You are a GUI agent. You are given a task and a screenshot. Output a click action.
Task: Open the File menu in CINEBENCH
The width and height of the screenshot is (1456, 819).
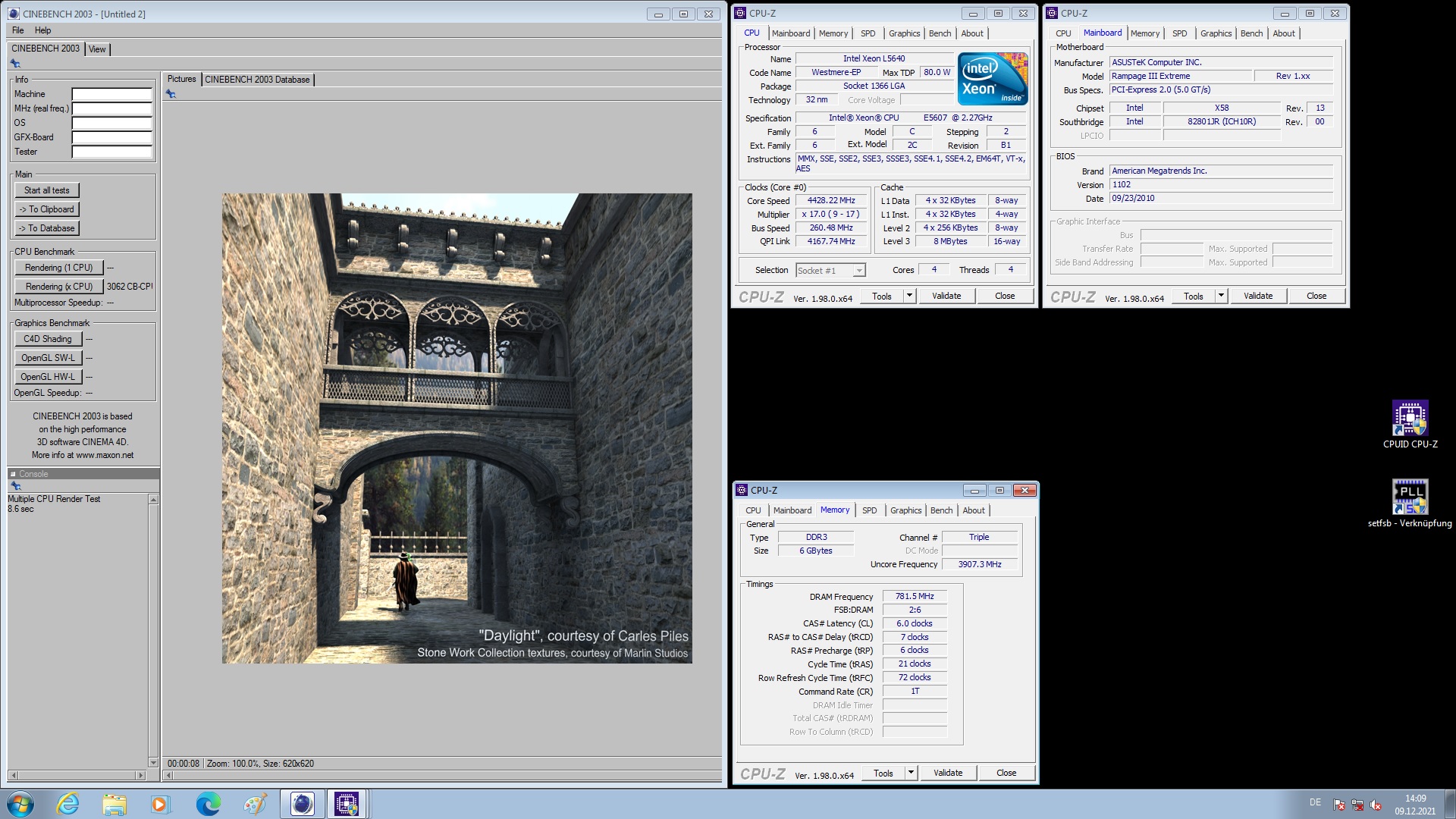18,30
